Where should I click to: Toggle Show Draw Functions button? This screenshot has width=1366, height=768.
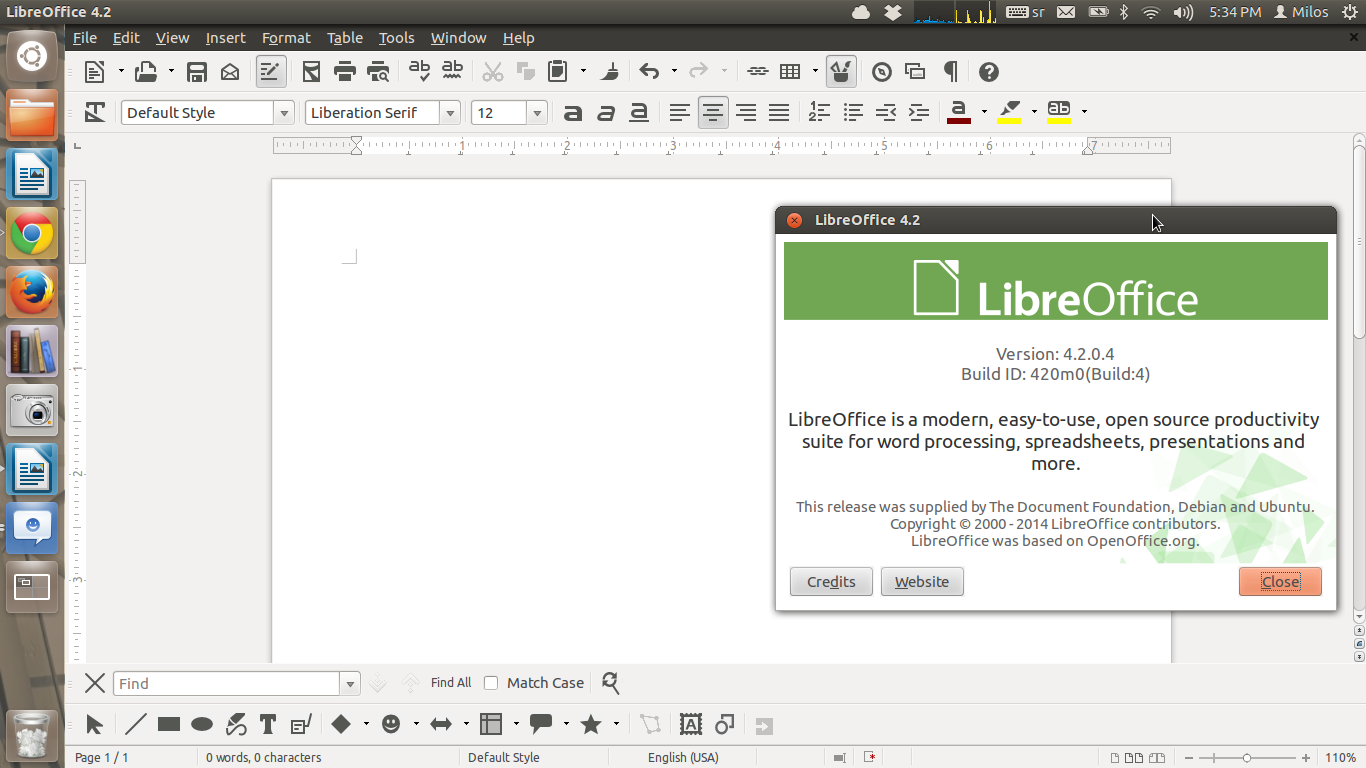(x=841, y=71)
